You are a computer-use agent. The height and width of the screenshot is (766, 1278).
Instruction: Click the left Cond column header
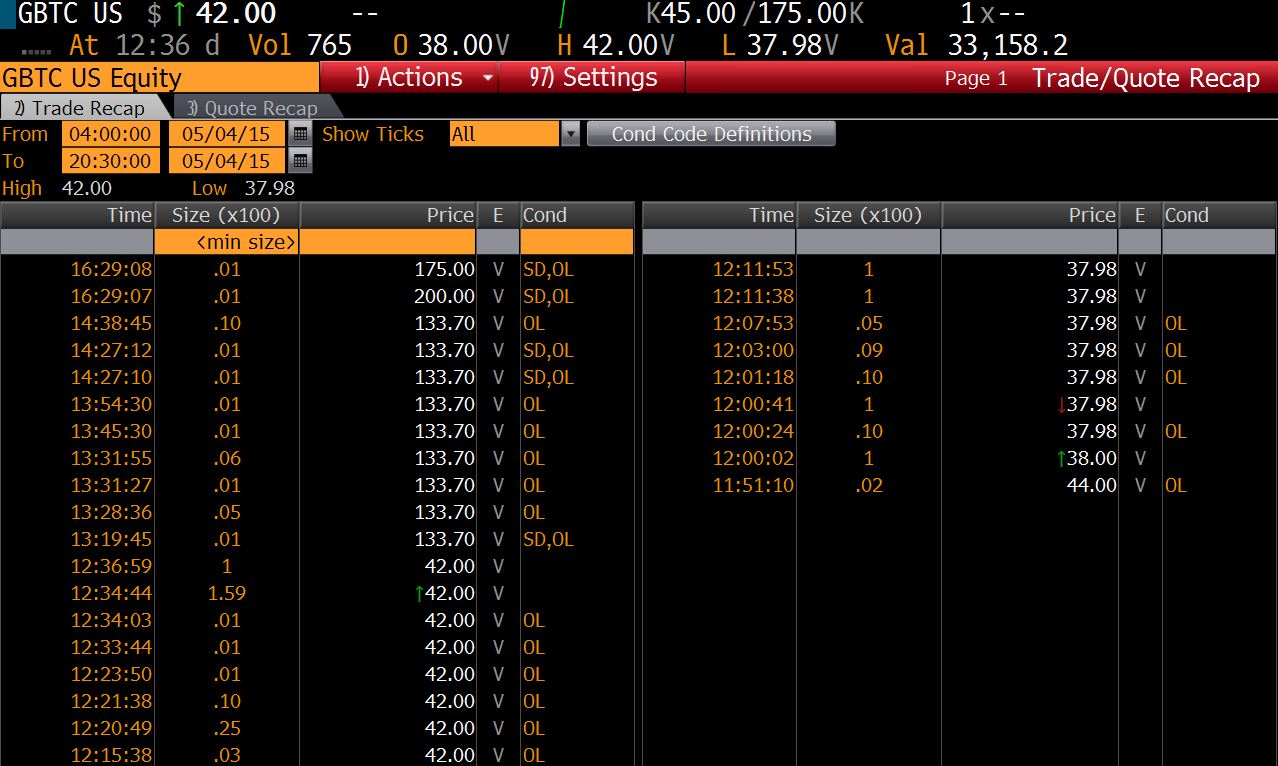577,215
